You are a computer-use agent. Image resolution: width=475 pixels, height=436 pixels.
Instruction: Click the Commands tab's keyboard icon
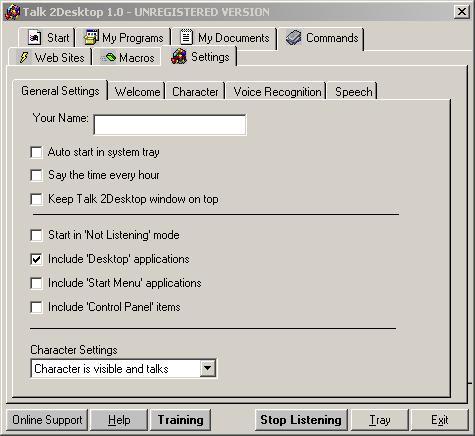point(293,37)
